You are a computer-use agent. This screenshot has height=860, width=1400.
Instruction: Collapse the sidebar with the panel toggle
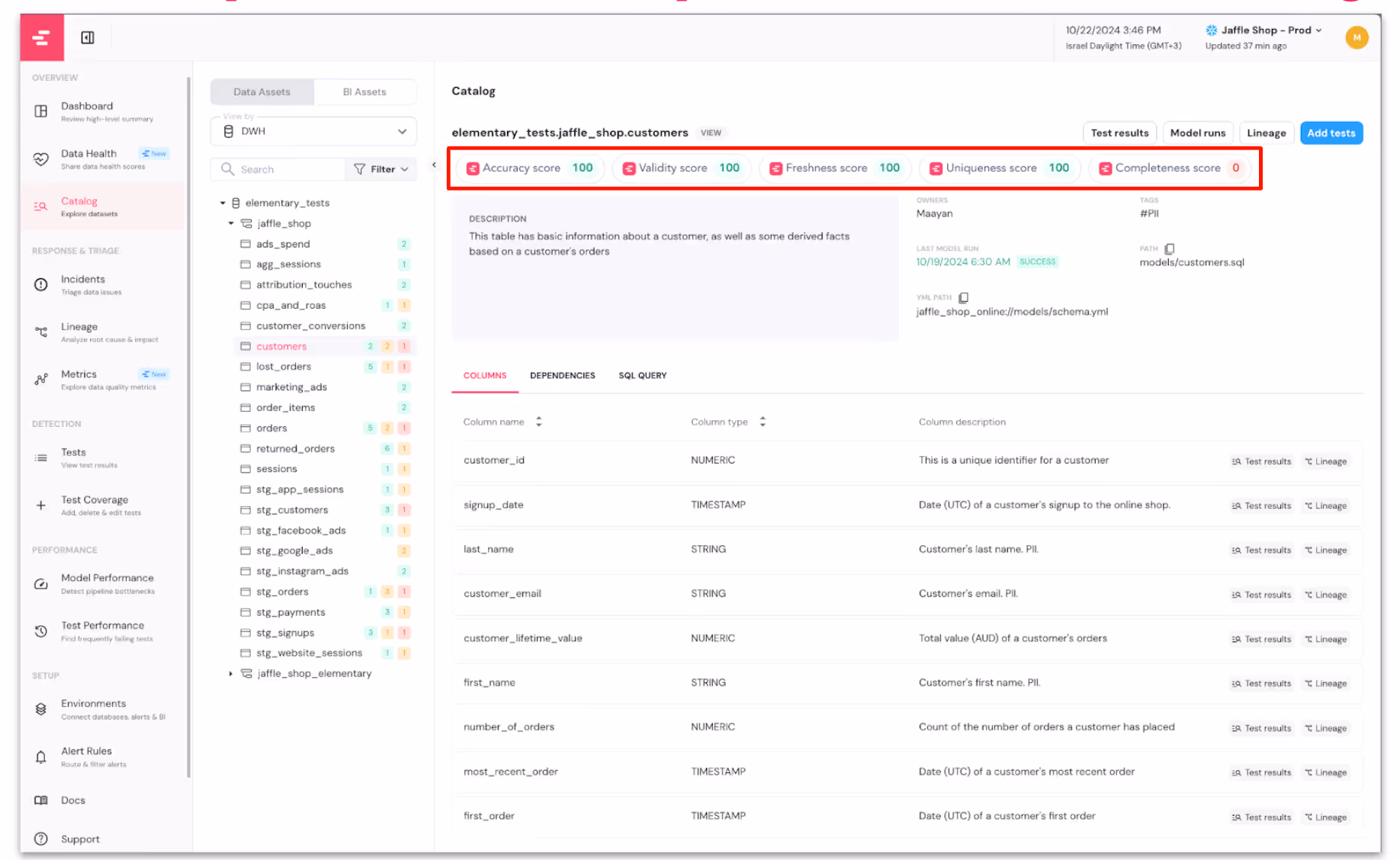(x=87, y=37)
